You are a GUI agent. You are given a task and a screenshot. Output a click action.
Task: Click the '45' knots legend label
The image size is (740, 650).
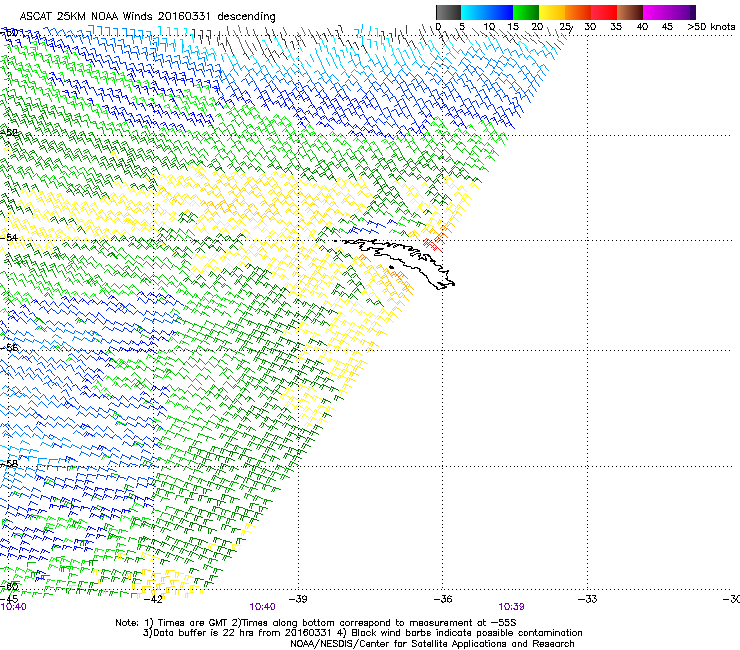(x=667, y=27)
